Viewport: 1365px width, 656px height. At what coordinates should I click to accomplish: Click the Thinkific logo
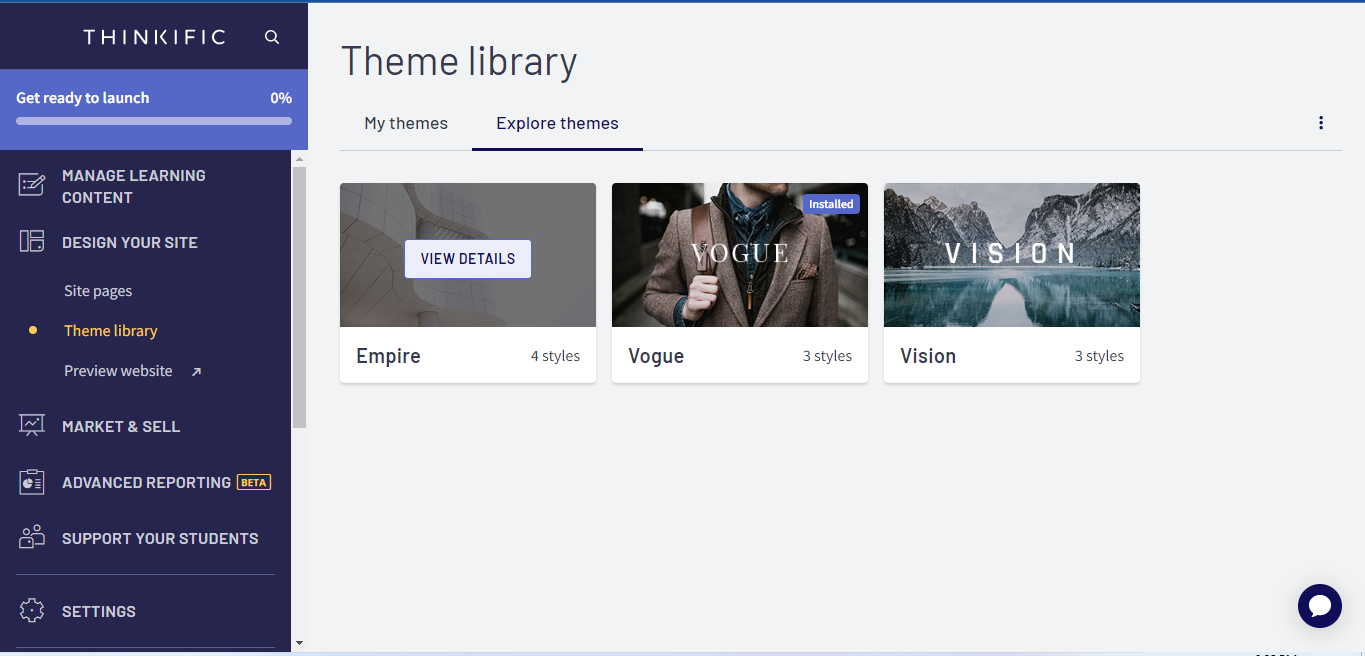154,37
